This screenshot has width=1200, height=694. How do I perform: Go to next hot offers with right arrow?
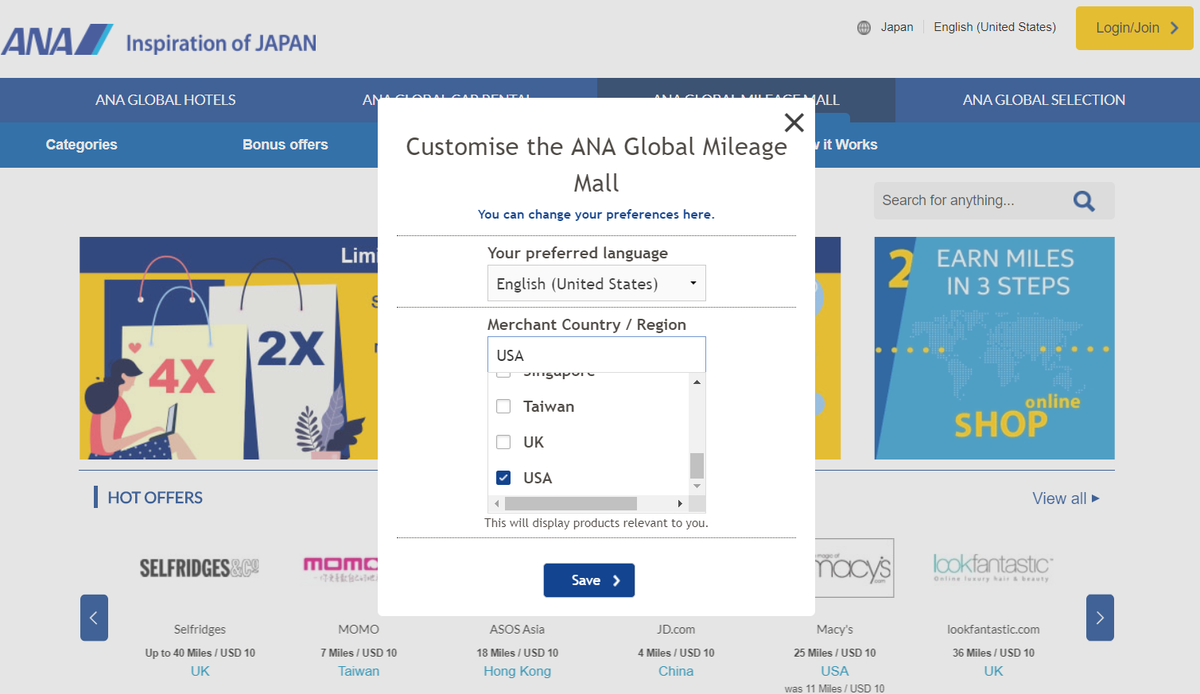(1100, 618)
